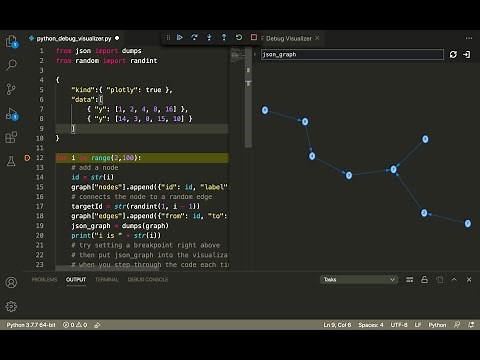Grab the debug toolbar drag handle
480x360 pixels.
coord(168,37)
